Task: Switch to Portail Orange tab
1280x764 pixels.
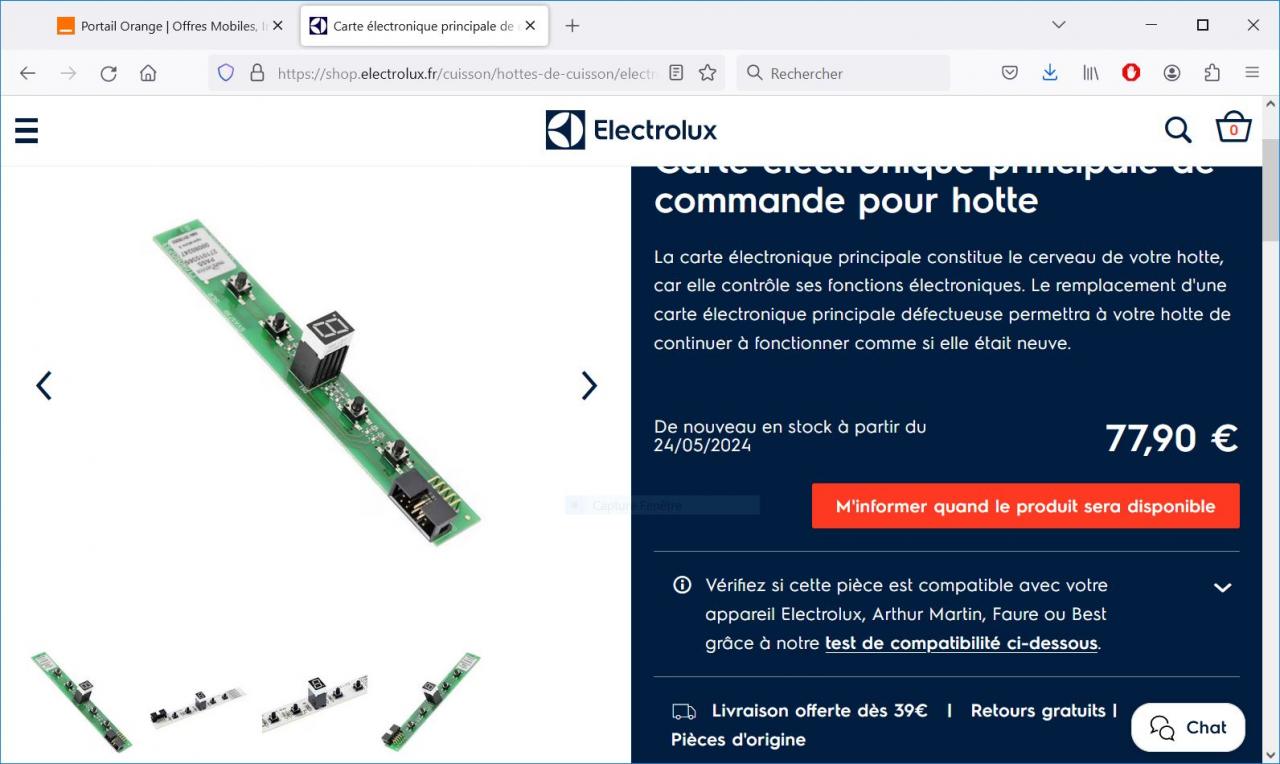Action: point(167,26)
